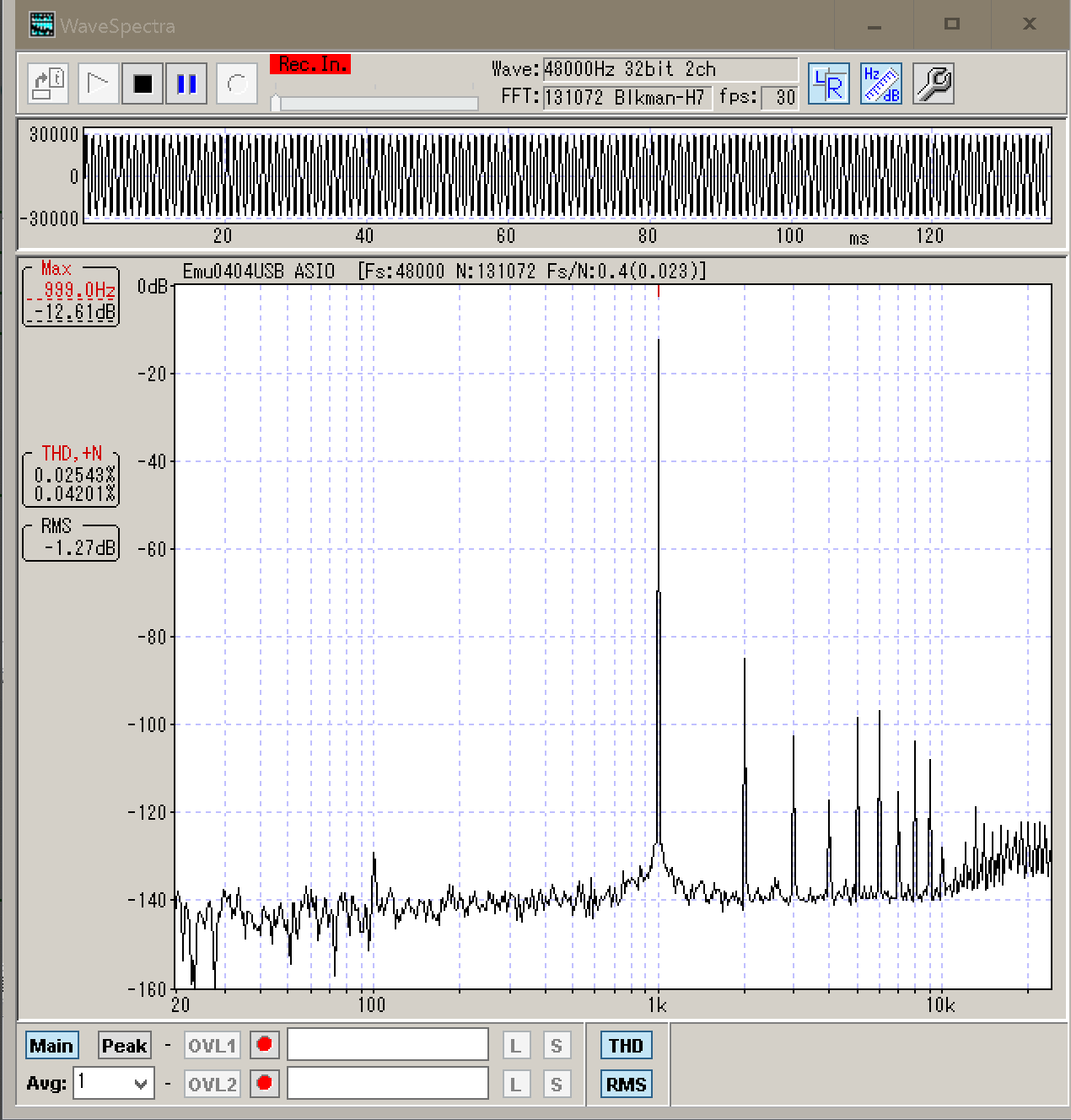Minimize the WaveSpectra window
The image size is (1071, 1120).
tap(875, 25)
